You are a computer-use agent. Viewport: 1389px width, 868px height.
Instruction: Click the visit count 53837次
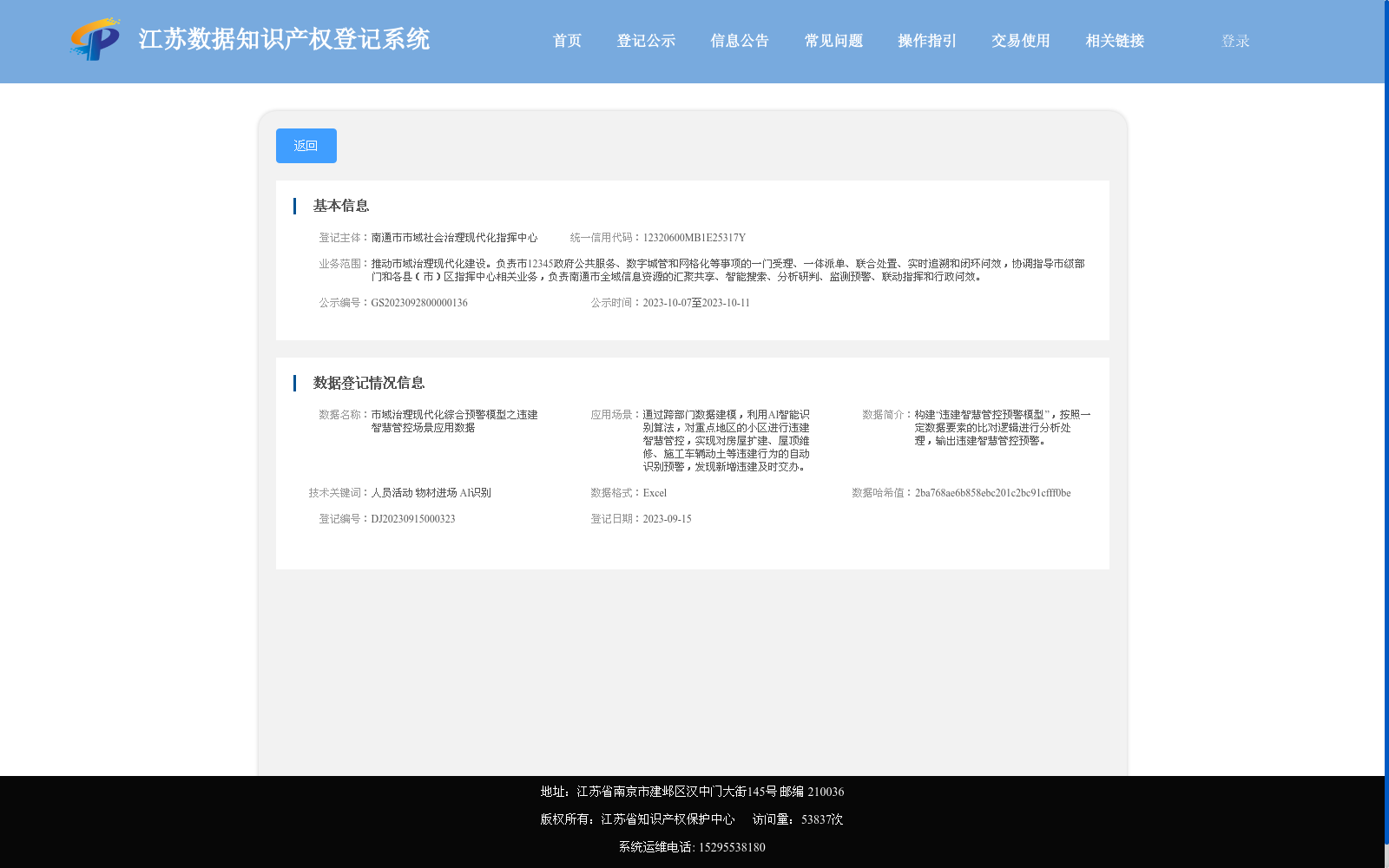(822, 819)
